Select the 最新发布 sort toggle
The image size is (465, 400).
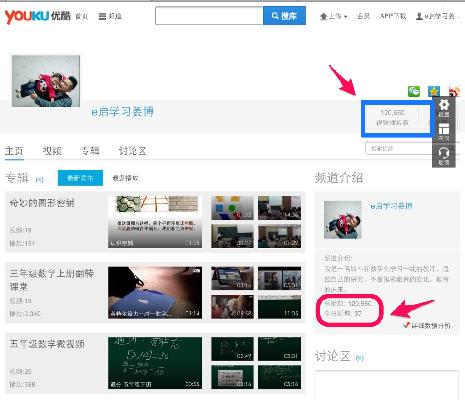tap(80, 178)
